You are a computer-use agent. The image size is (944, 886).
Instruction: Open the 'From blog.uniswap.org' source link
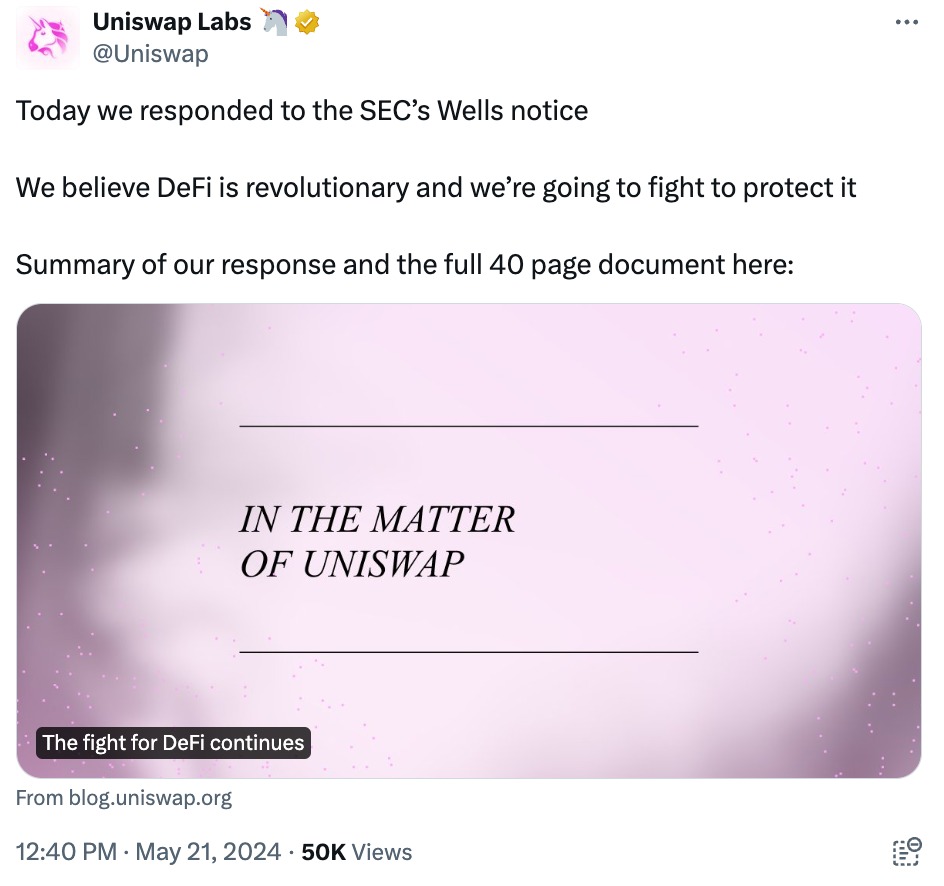124,797
